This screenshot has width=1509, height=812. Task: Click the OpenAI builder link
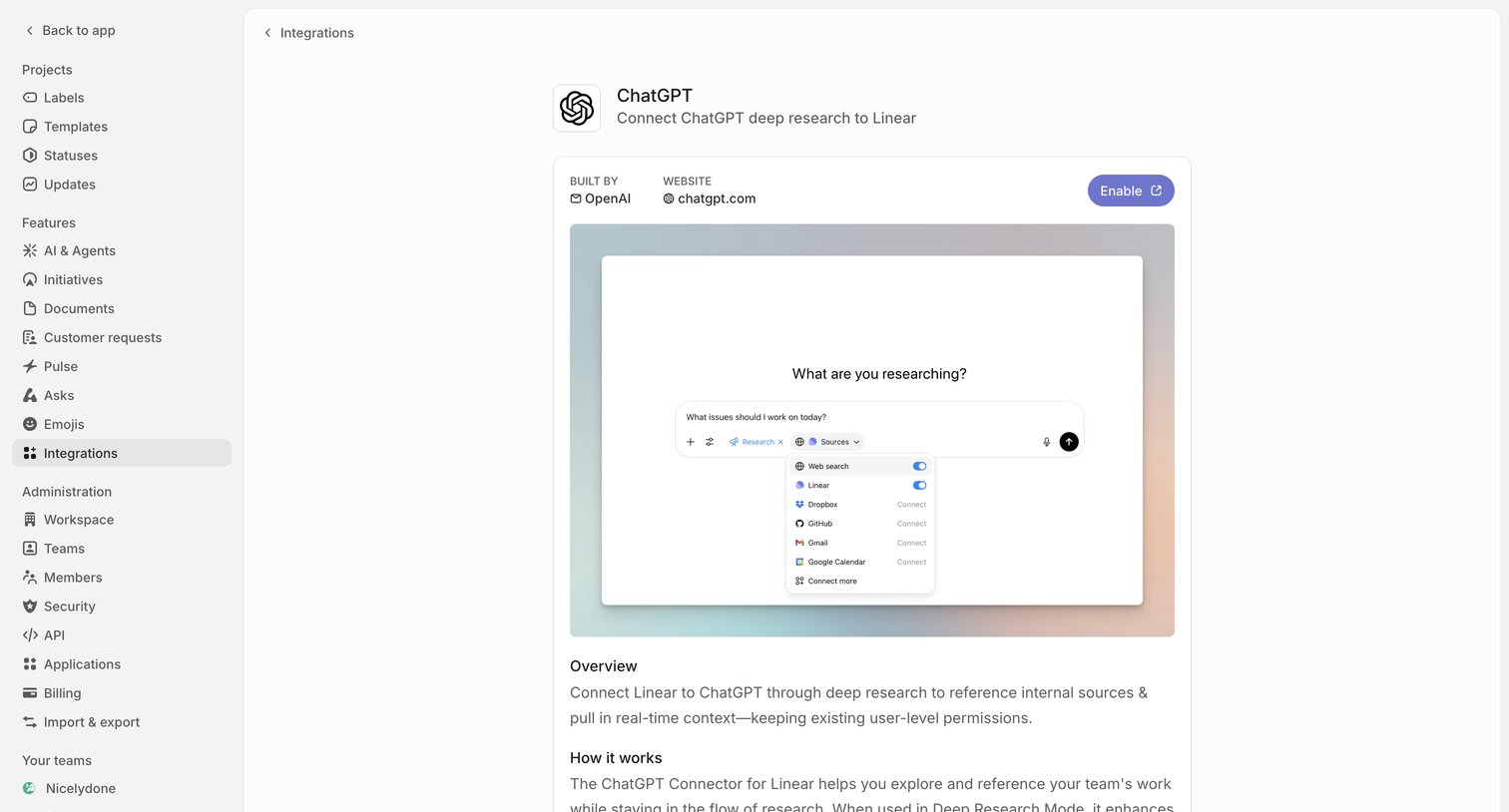point(601,199)
